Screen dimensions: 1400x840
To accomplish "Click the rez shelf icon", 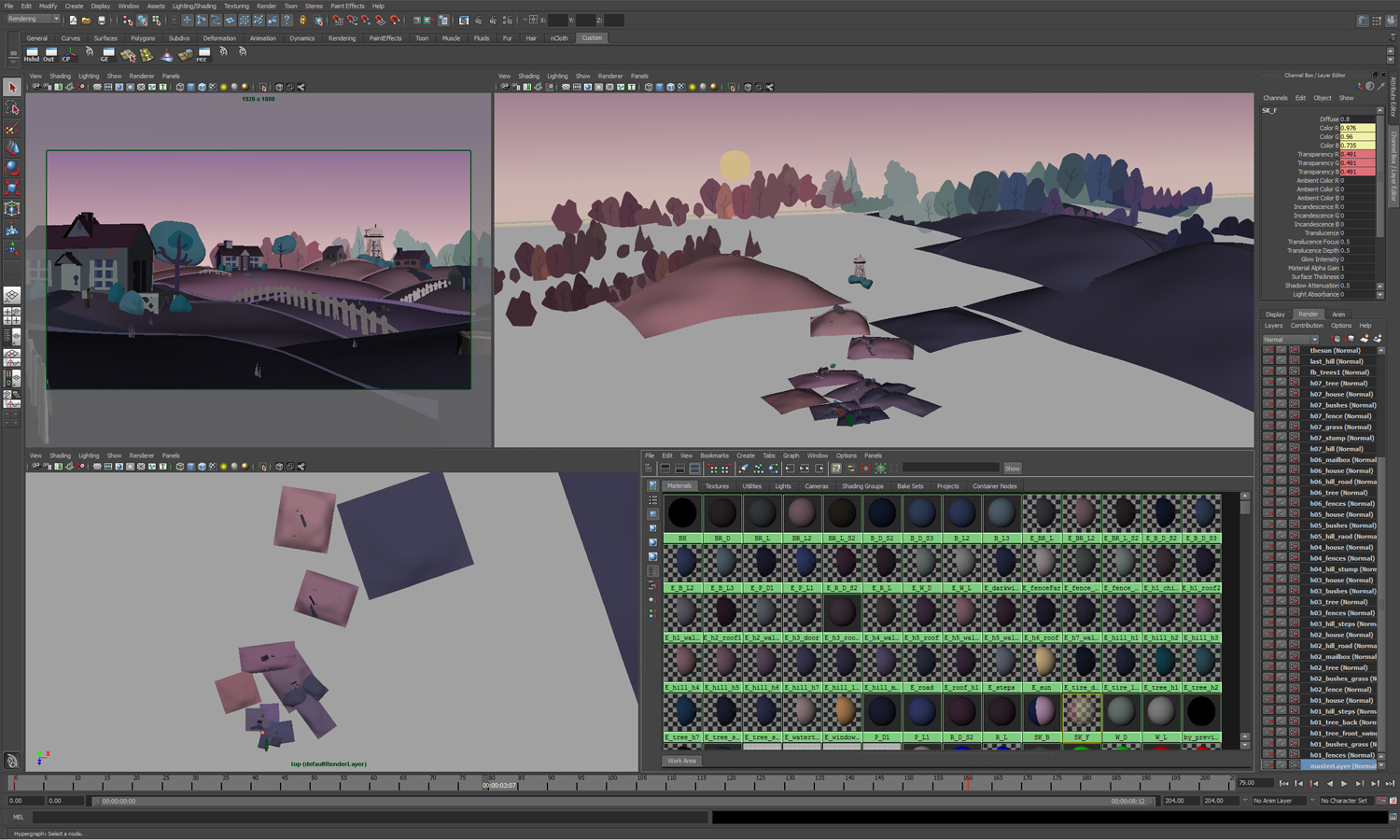I will [203, 53].
